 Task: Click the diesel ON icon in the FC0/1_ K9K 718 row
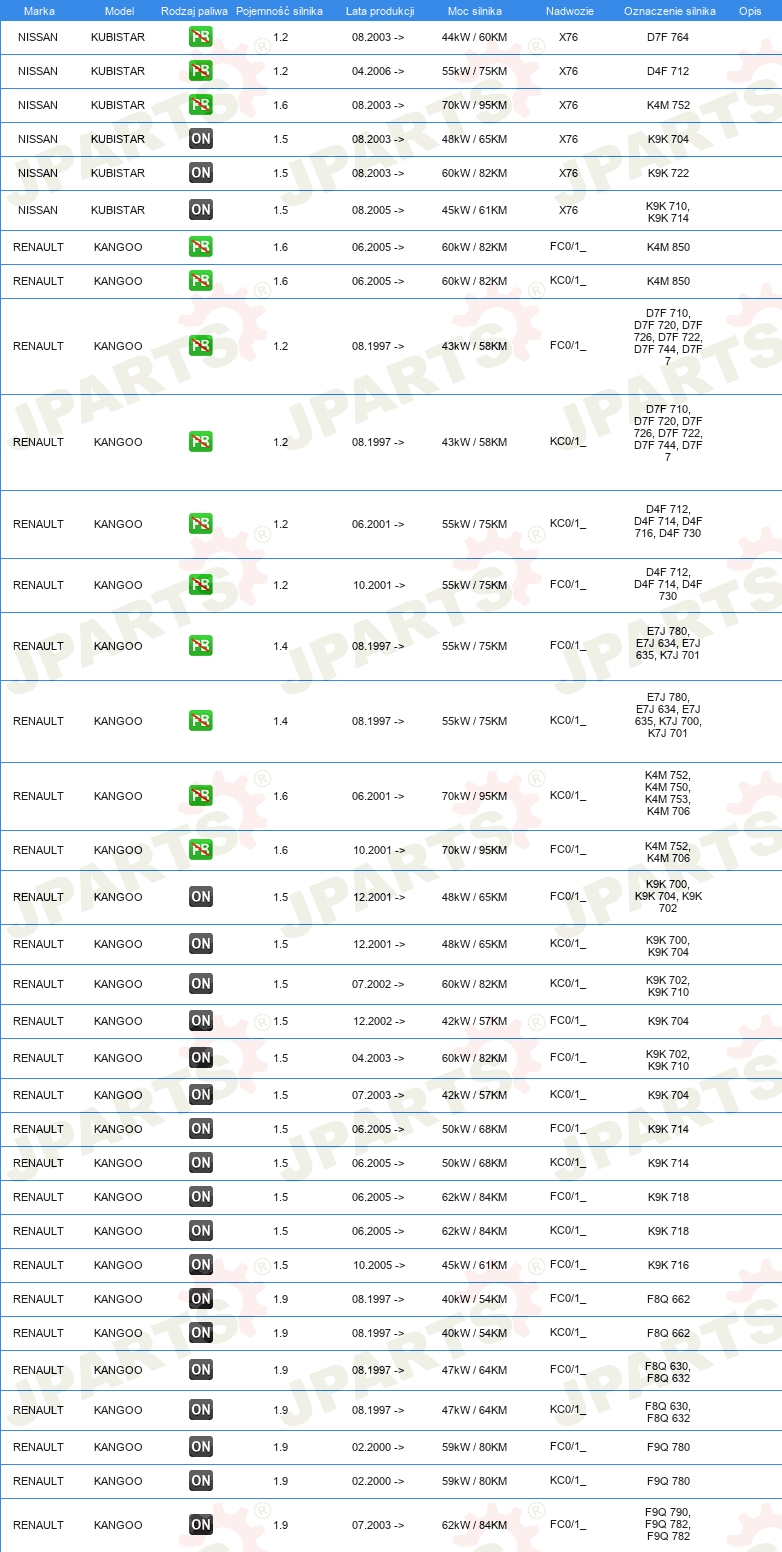click(x=201, y=1197)
